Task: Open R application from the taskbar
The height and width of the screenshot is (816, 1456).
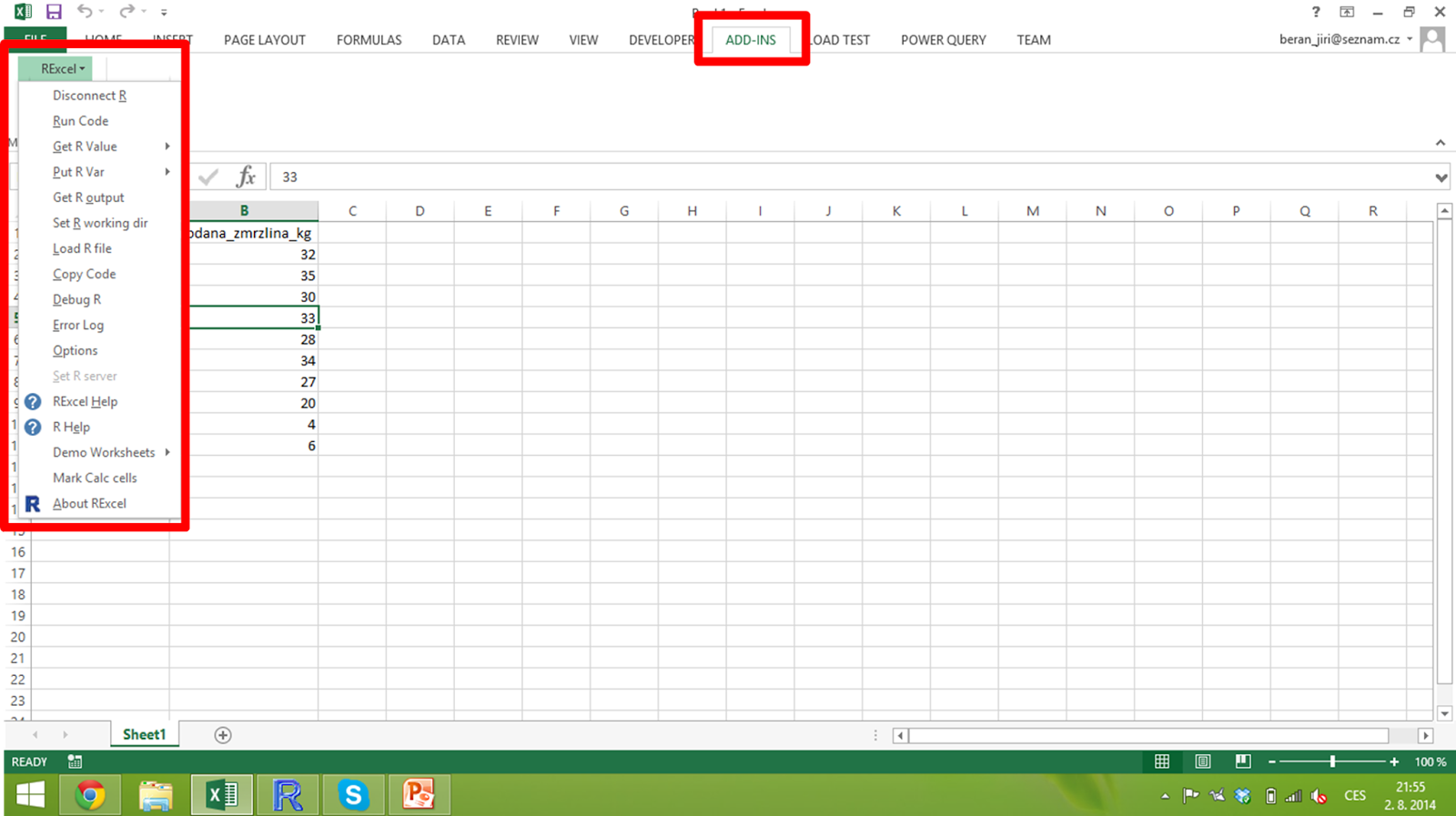Action: [288, 795]
